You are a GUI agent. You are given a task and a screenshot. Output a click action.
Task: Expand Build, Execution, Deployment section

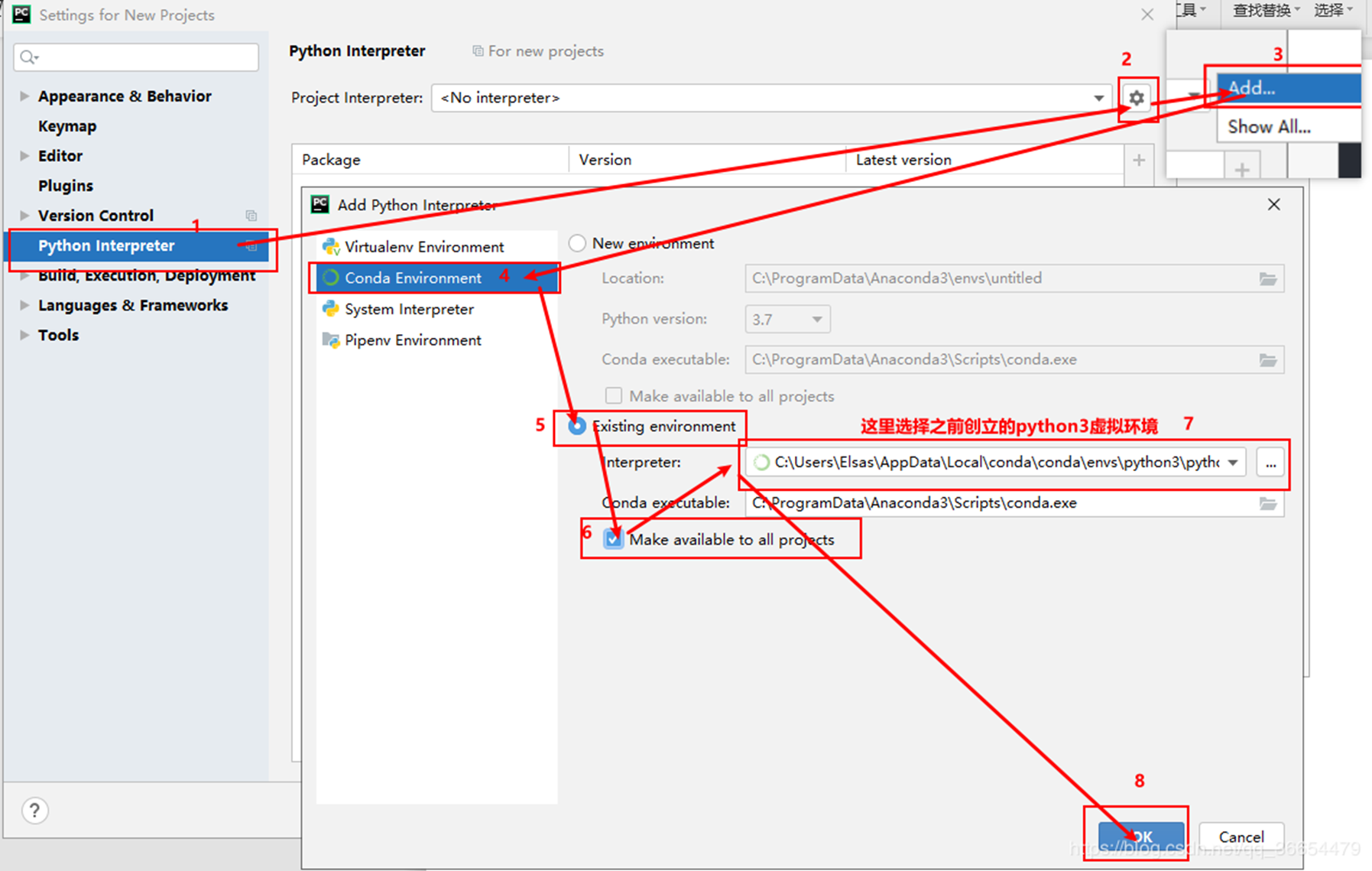(x=24, y=276)
